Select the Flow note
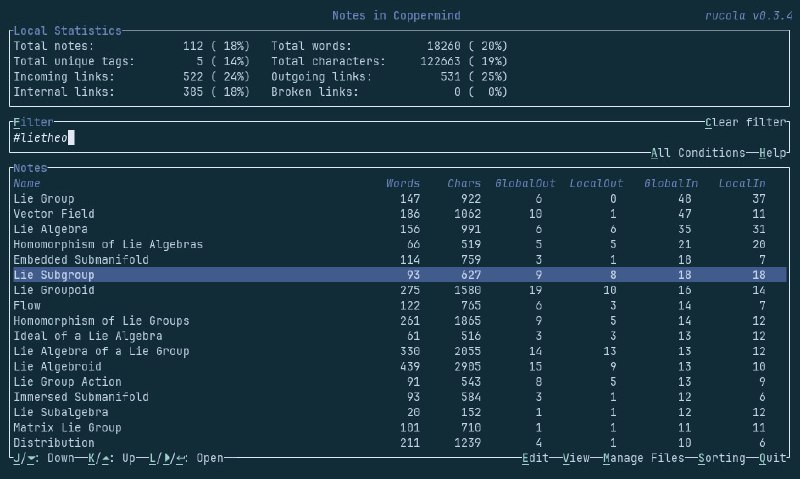The image size is (800, 479). click(399, 306)
